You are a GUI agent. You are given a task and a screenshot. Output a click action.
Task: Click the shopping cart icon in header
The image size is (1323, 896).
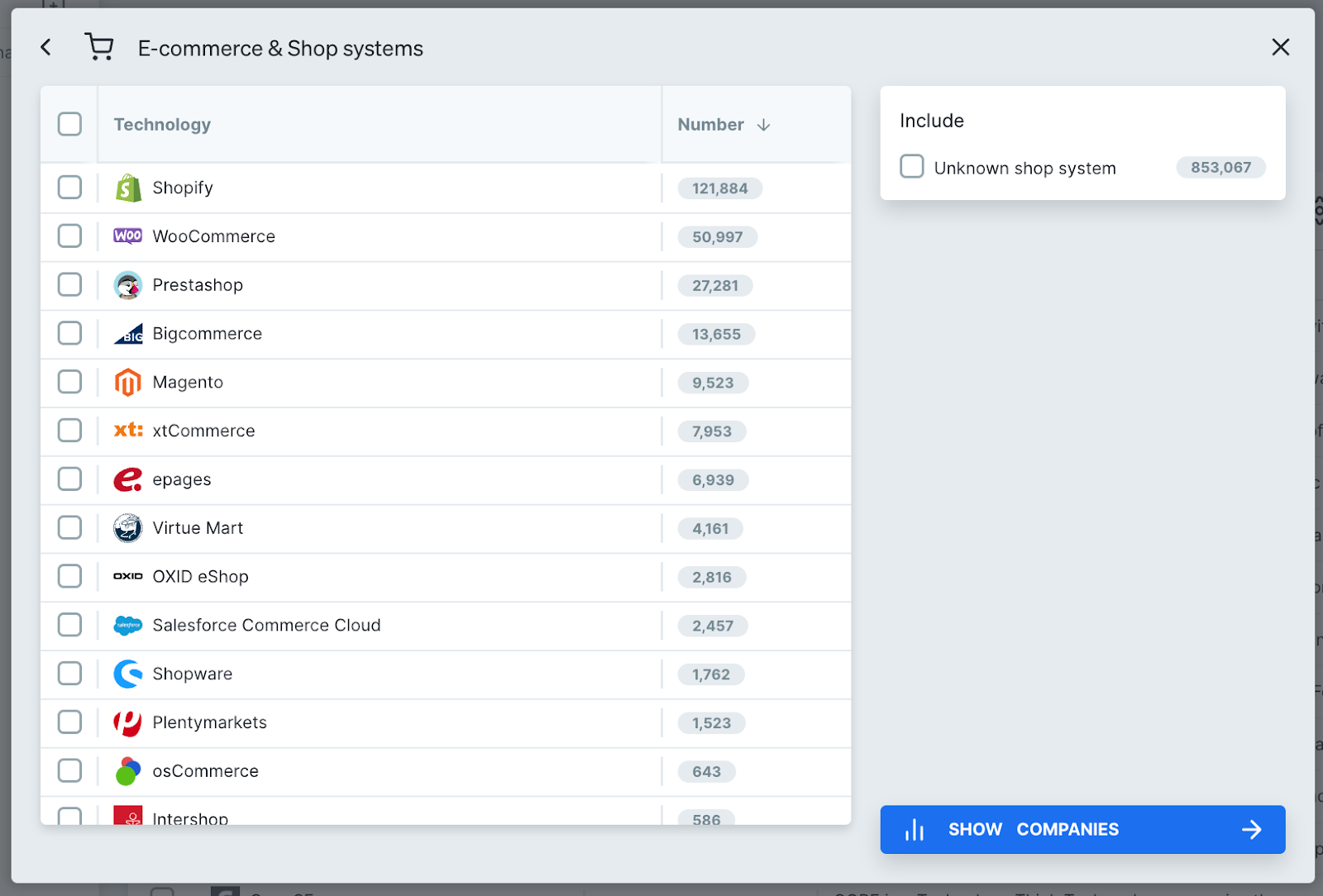(x=99, y=47)
